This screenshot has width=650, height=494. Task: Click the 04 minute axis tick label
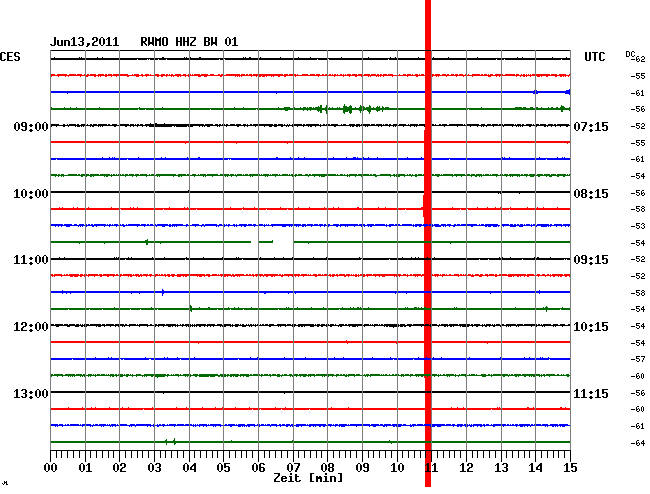[x=189, y=468]
